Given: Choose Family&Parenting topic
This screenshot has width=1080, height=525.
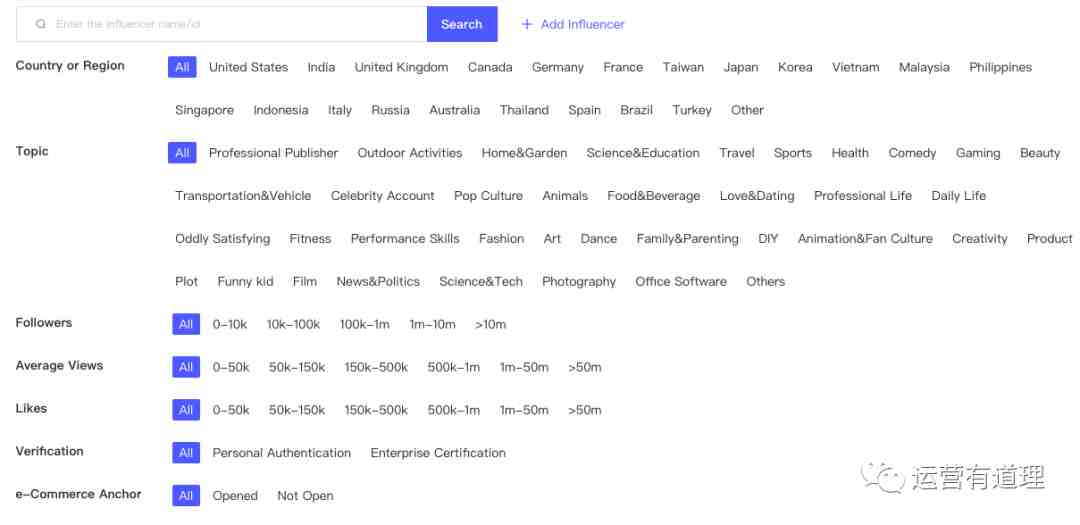Looking at the screenshot, I should coord(687,238).
